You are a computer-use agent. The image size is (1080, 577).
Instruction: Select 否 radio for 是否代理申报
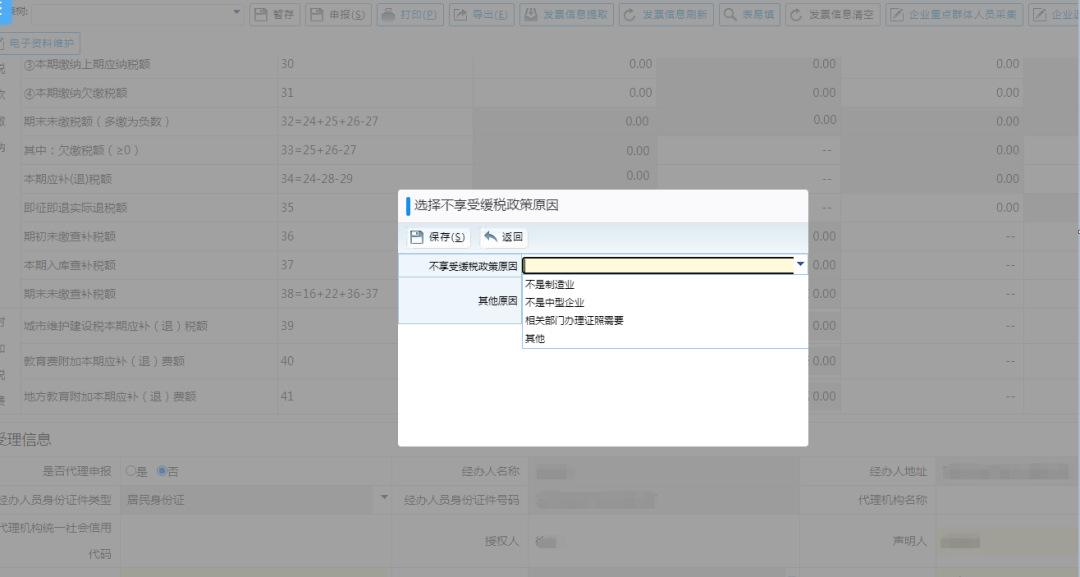[162, 471]
